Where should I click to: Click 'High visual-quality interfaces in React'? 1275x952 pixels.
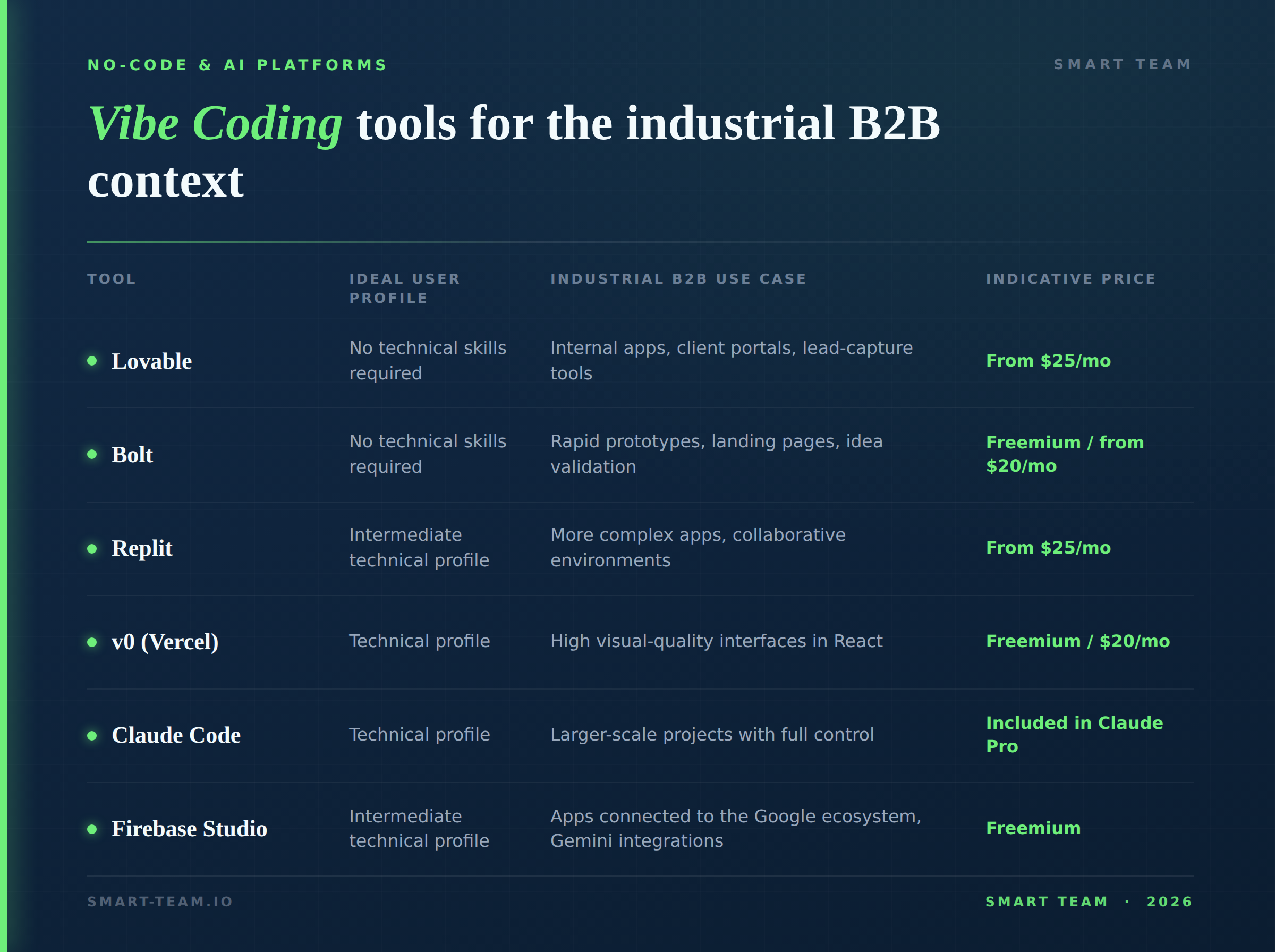[x=716, y=641]
